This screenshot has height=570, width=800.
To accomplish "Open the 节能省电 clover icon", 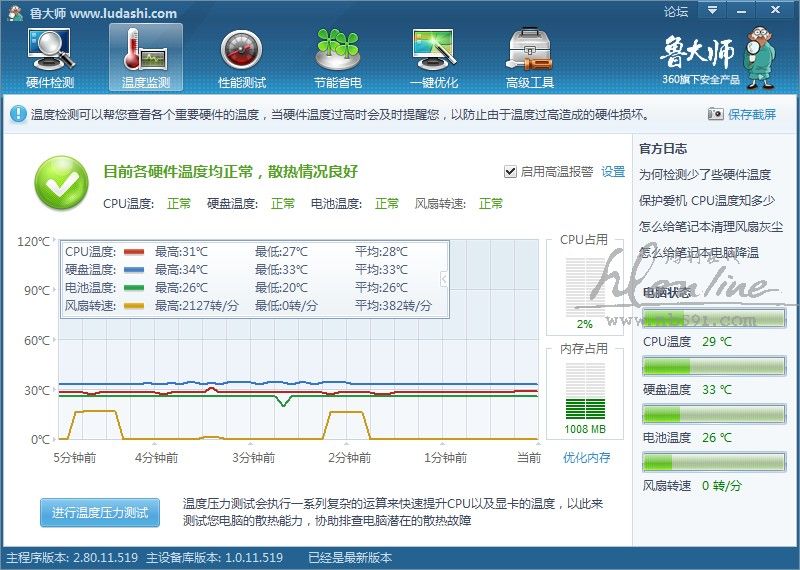I will 338,49.
